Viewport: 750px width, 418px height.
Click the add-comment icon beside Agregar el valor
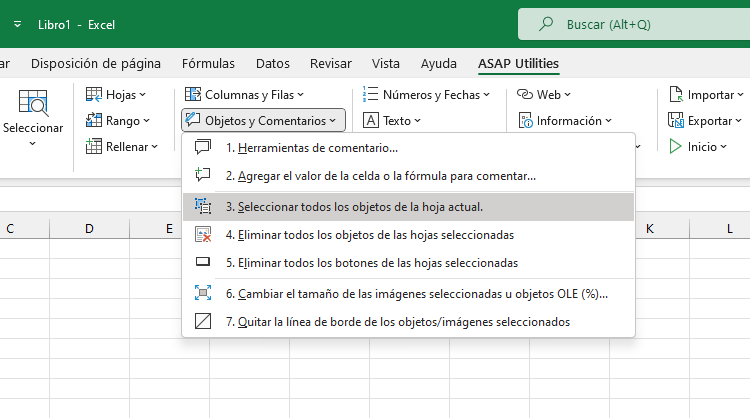(x=203, y=175)
